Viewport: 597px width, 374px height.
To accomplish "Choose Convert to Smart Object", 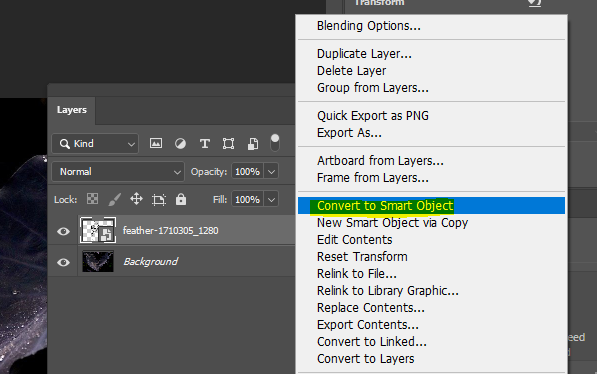I will (x=431, y=206).
